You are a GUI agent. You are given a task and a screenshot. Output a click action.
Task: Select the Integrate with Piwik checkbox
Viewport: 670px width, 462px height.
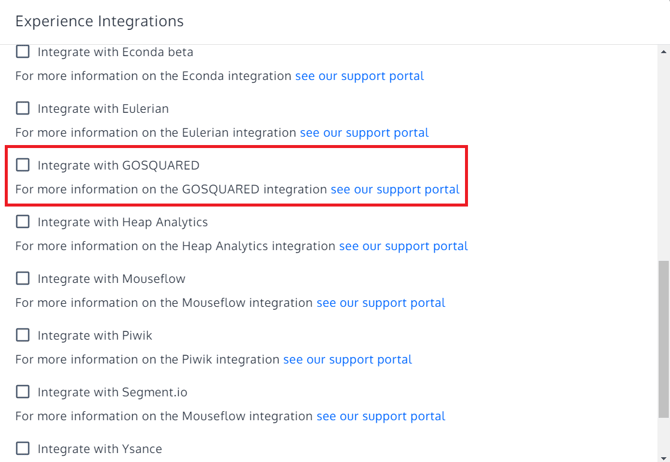click(x=23, y=335)
